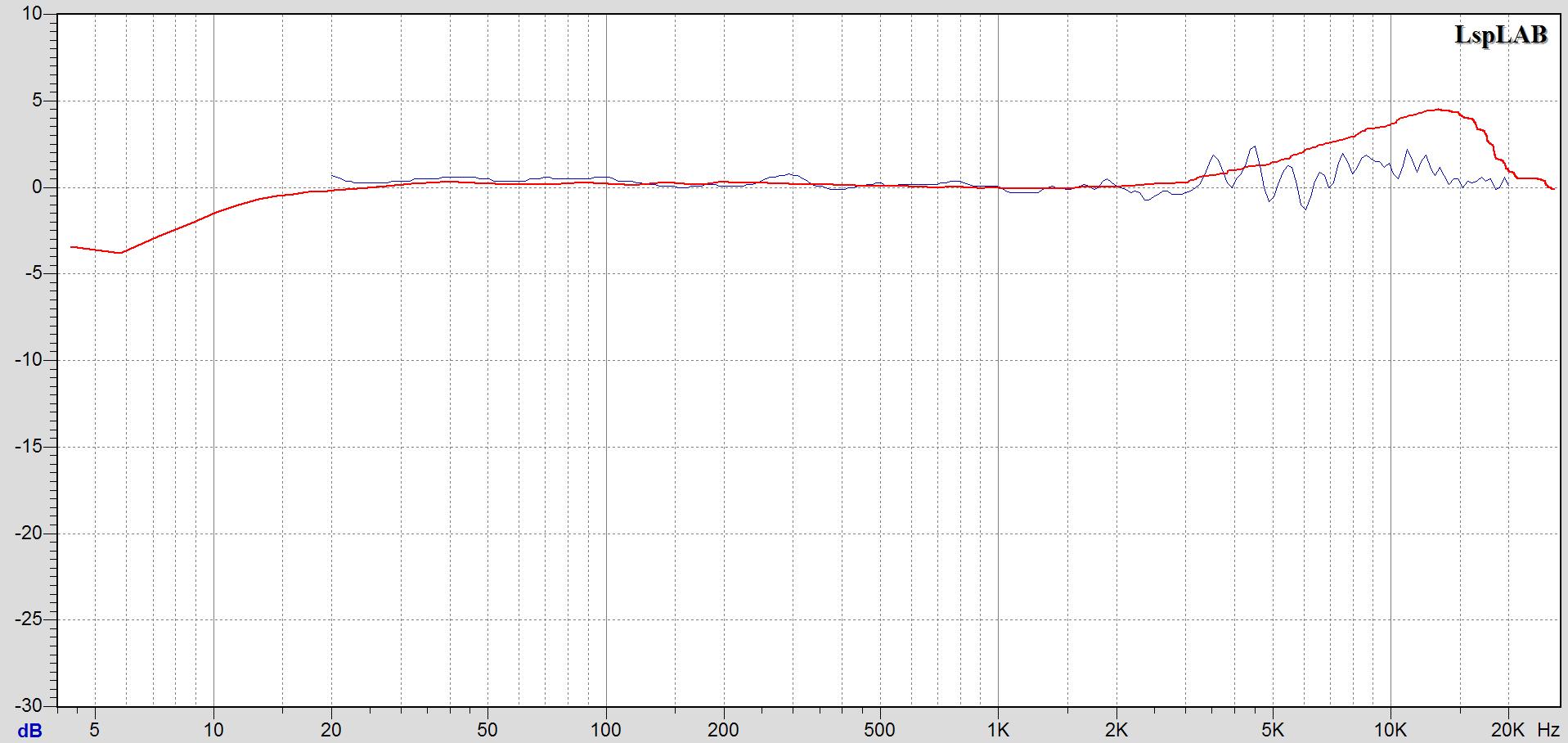Click the -10 dB y-axis label

[29, 360]
